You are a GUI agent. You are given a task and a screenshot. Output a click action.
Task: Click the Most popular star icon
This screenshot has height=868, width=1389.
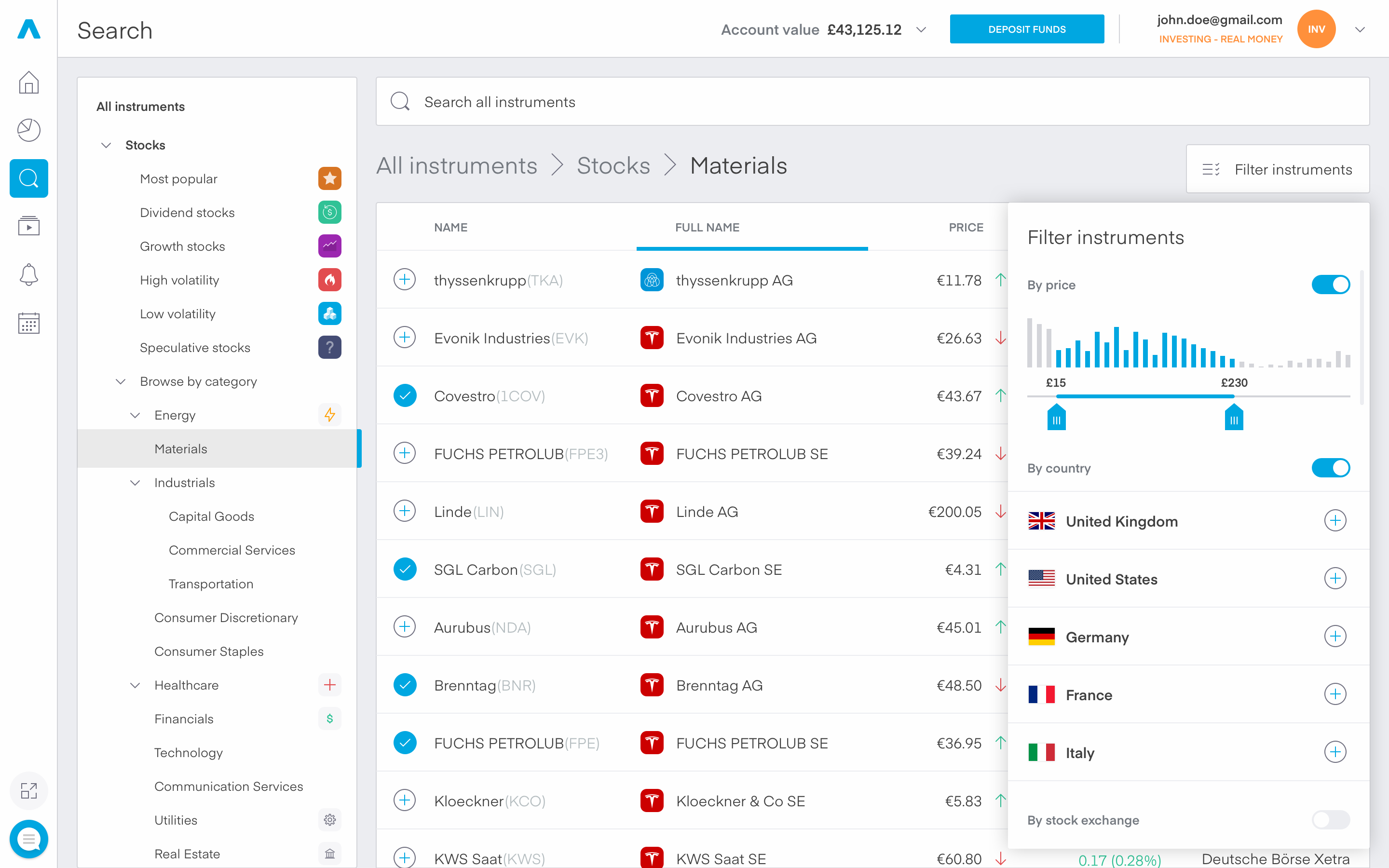pyautogui.click(x=329, y=178)
